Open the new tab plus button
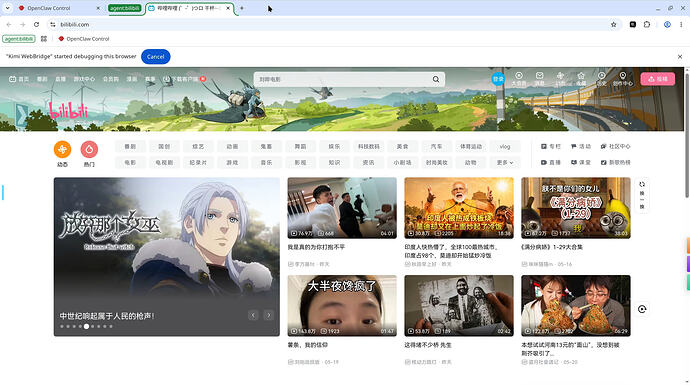The width and height of the screenshot is (690, 385). tap(242, 8)
